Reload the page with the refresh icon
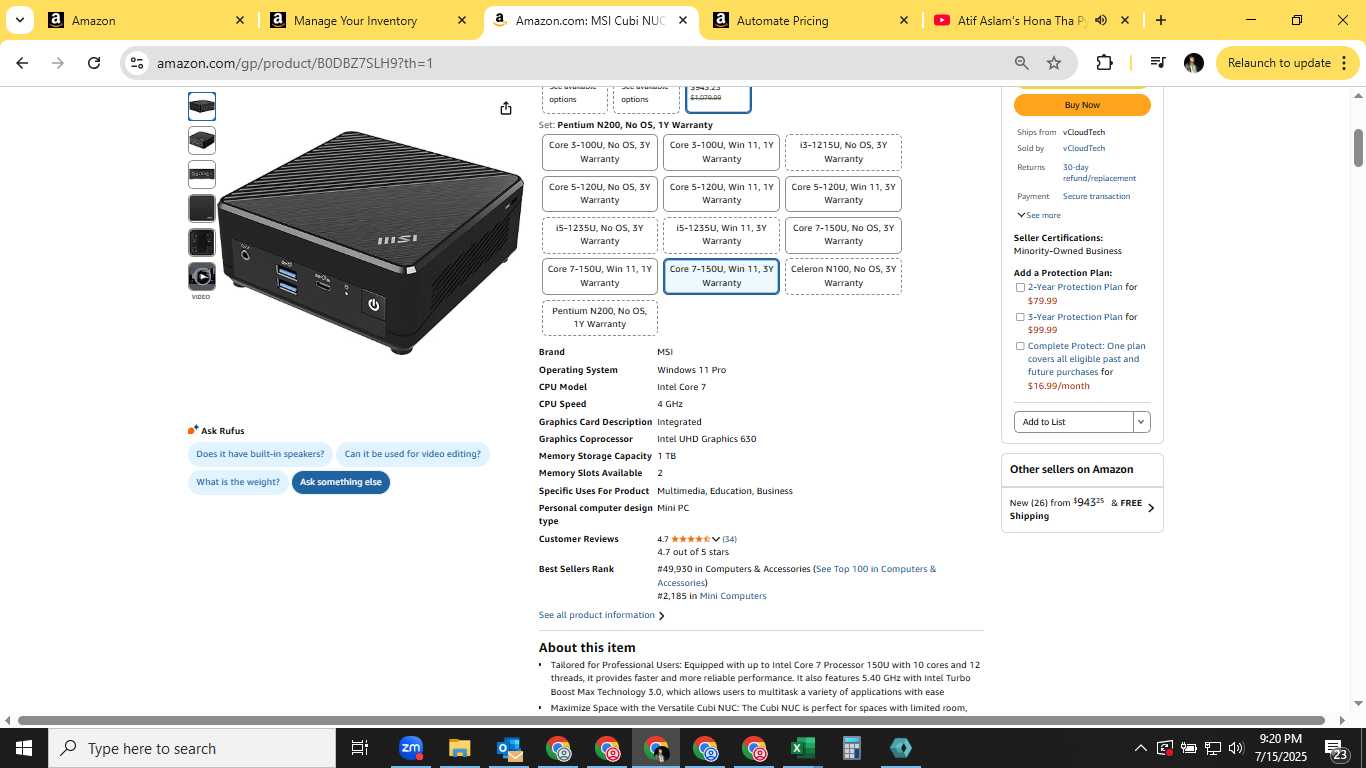This screenshot has height=768, width=1366. point(94,63)
